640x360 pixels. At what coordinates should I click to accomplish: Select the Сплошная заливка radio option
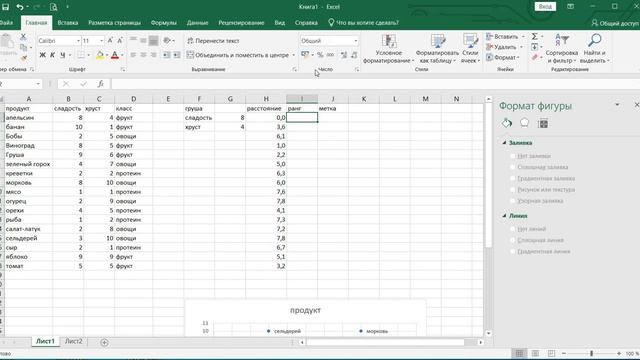tap(513, 167)
